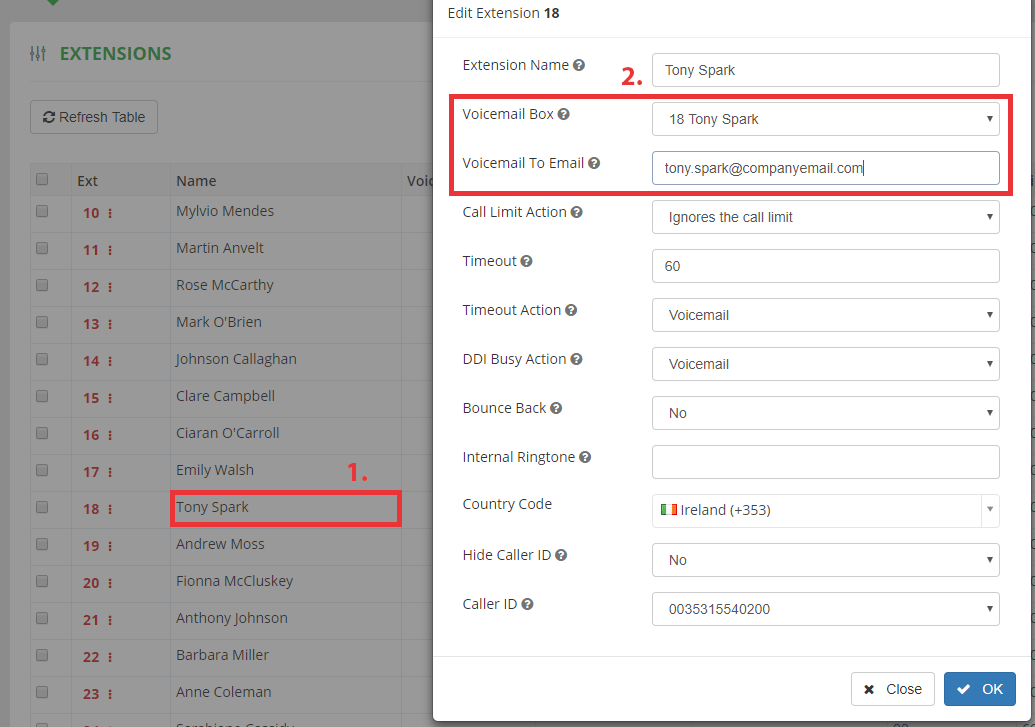
Task: Open the Timeout Action dropdown
Action: pyautogui.click(x=825, y=315)
